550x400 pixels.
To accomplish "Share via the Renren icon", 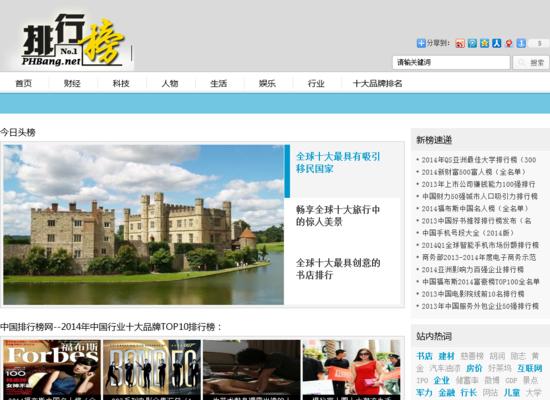I will (x=496, y=43).
